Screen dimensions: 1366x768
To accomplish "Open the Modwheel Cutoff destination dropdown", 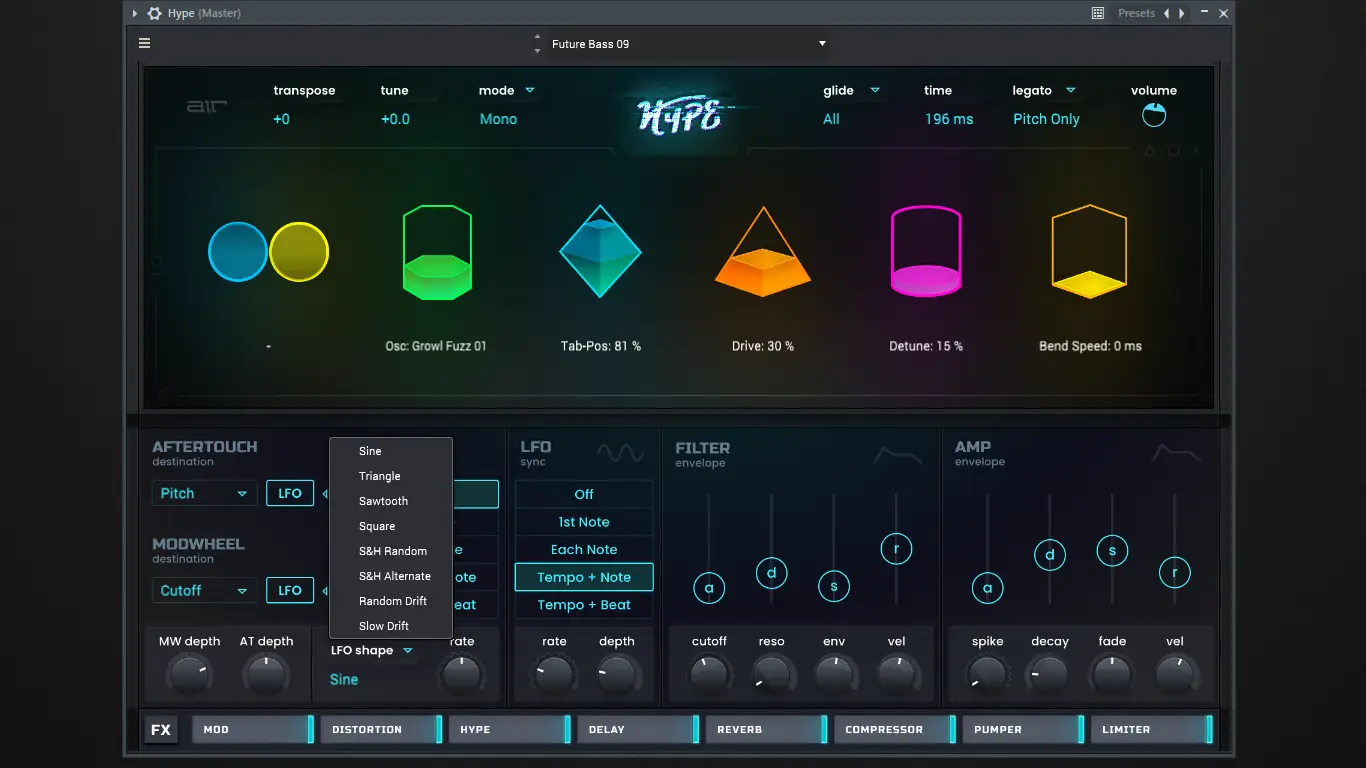I will coord(204,591).
